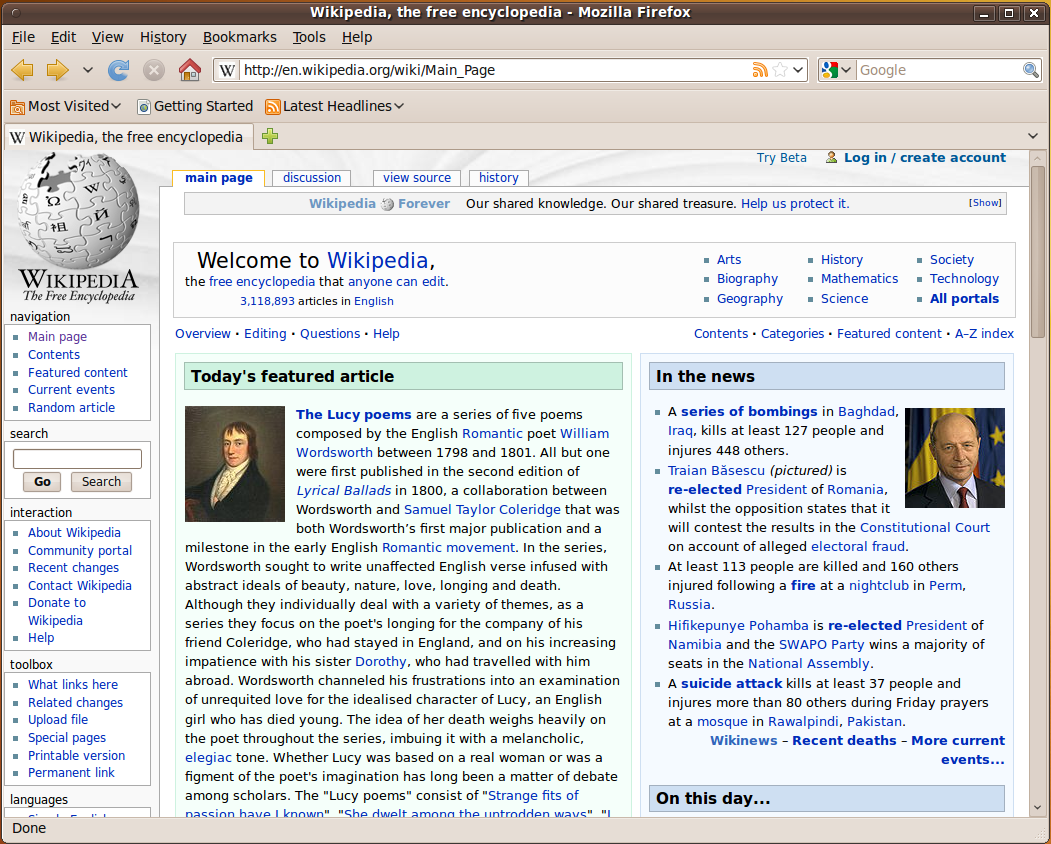Click the Back arrow navigation button
Image resolution: width=1051 pixels, height=844 pixels.
click(22, 70)
